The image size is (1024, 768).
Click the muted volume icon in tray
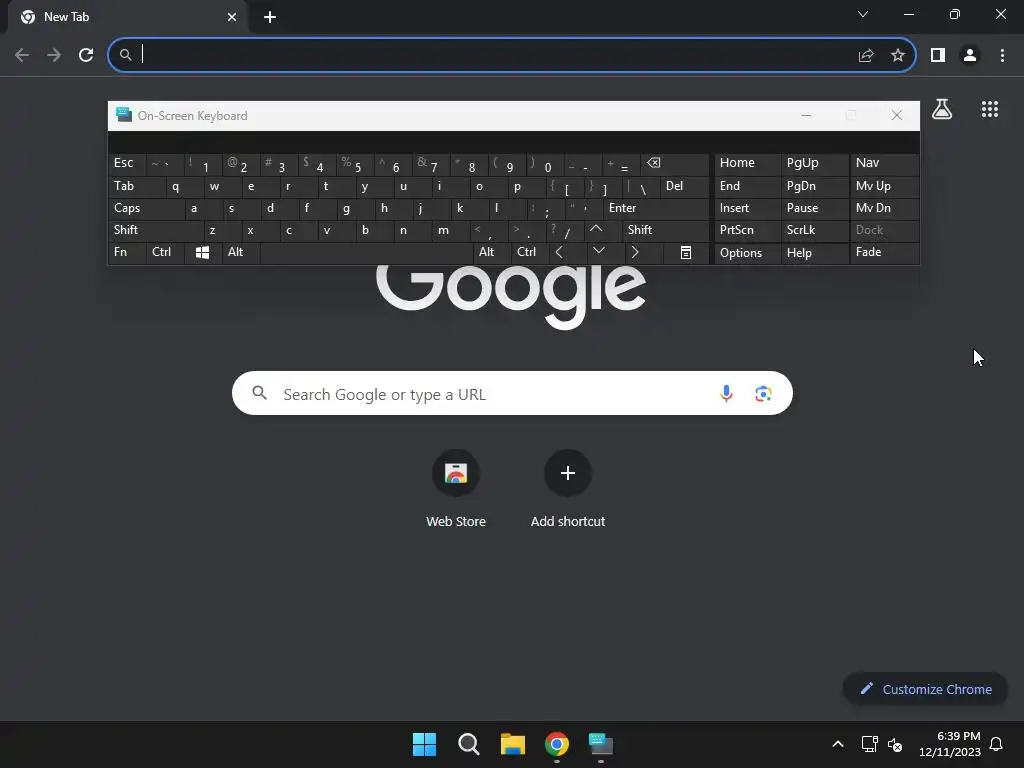point(895,744)
